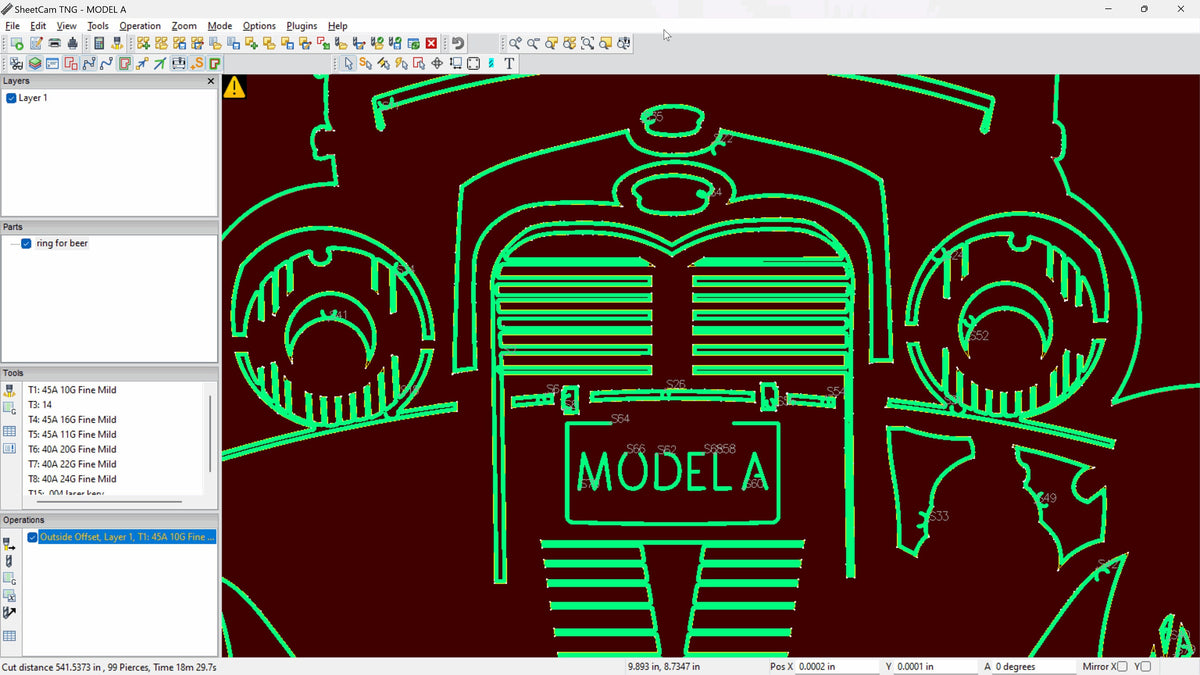
Task: Click the stacked layers display icon
Action: coord(35,63)
